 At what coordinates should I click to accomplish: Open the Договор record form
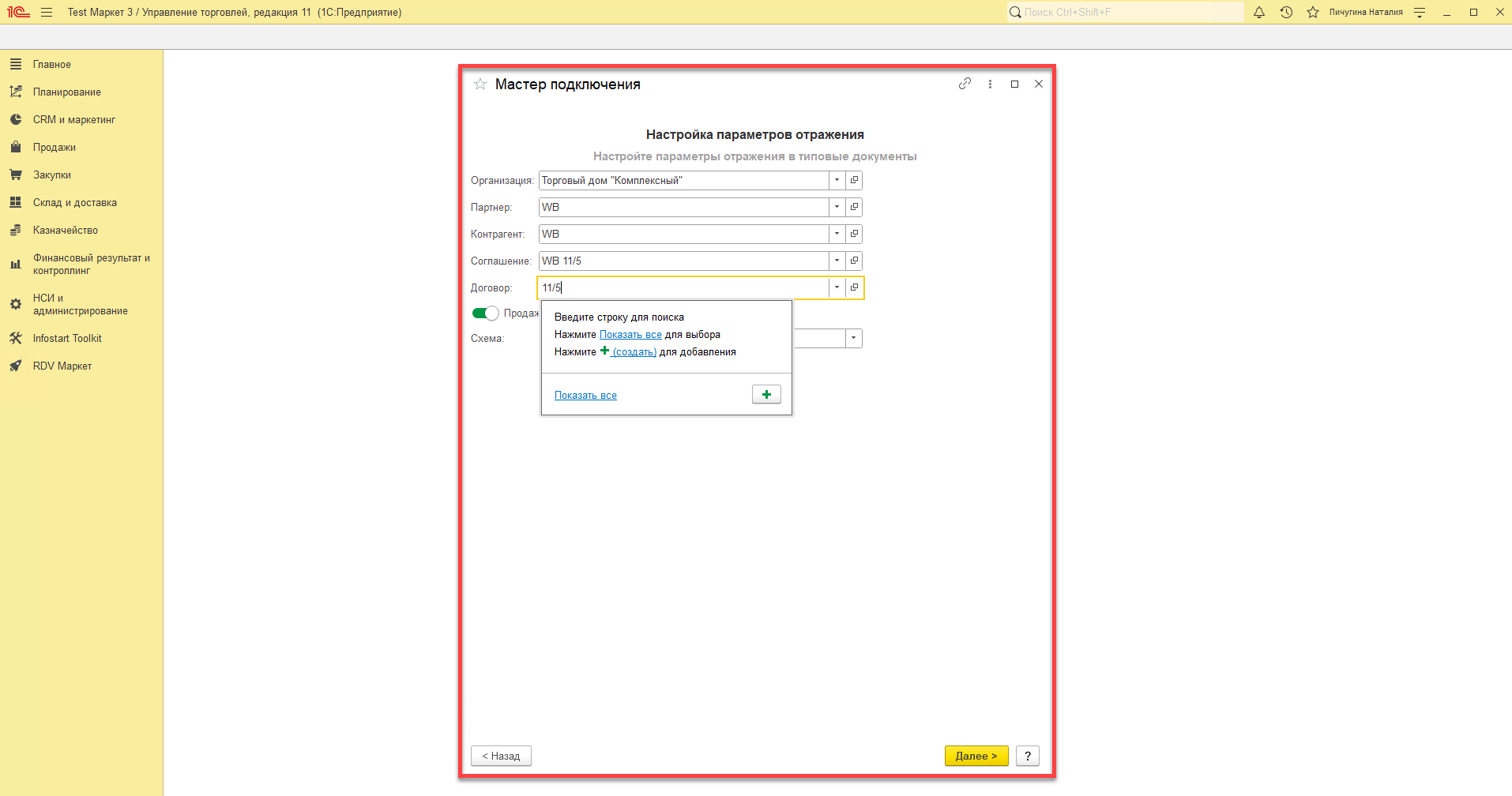coord(854,287)
